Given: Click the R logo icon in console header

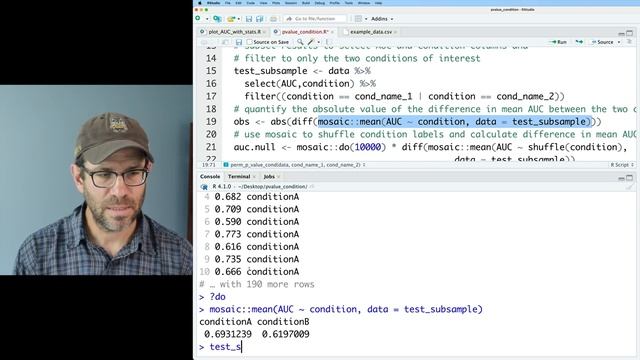Looking at the screenshot, I should click(204, 187).
